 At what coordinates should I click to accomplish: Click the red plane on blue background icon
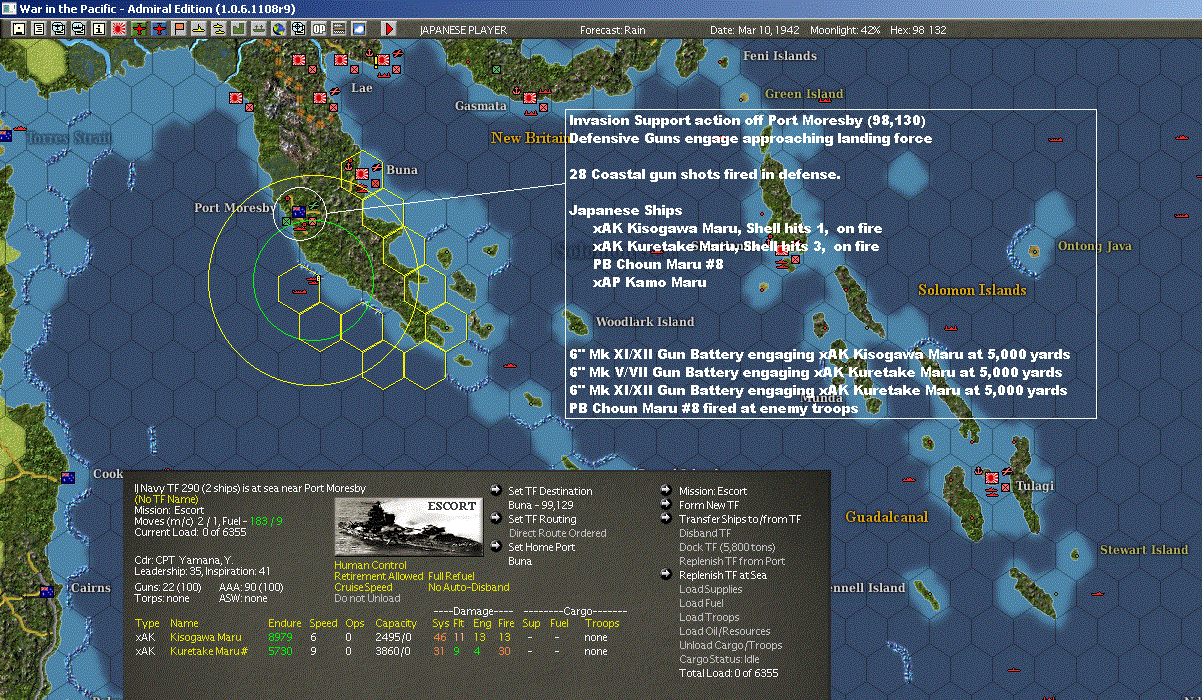(x=160, y=29)
